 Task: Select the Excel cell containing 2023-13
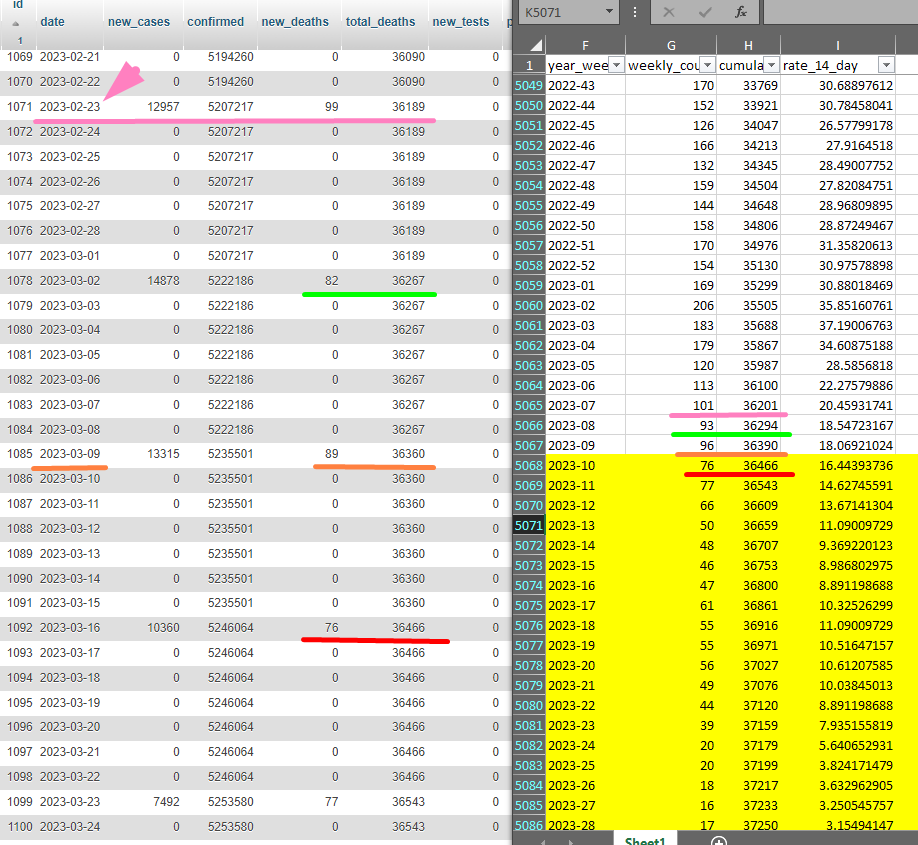tap(585, 525)
